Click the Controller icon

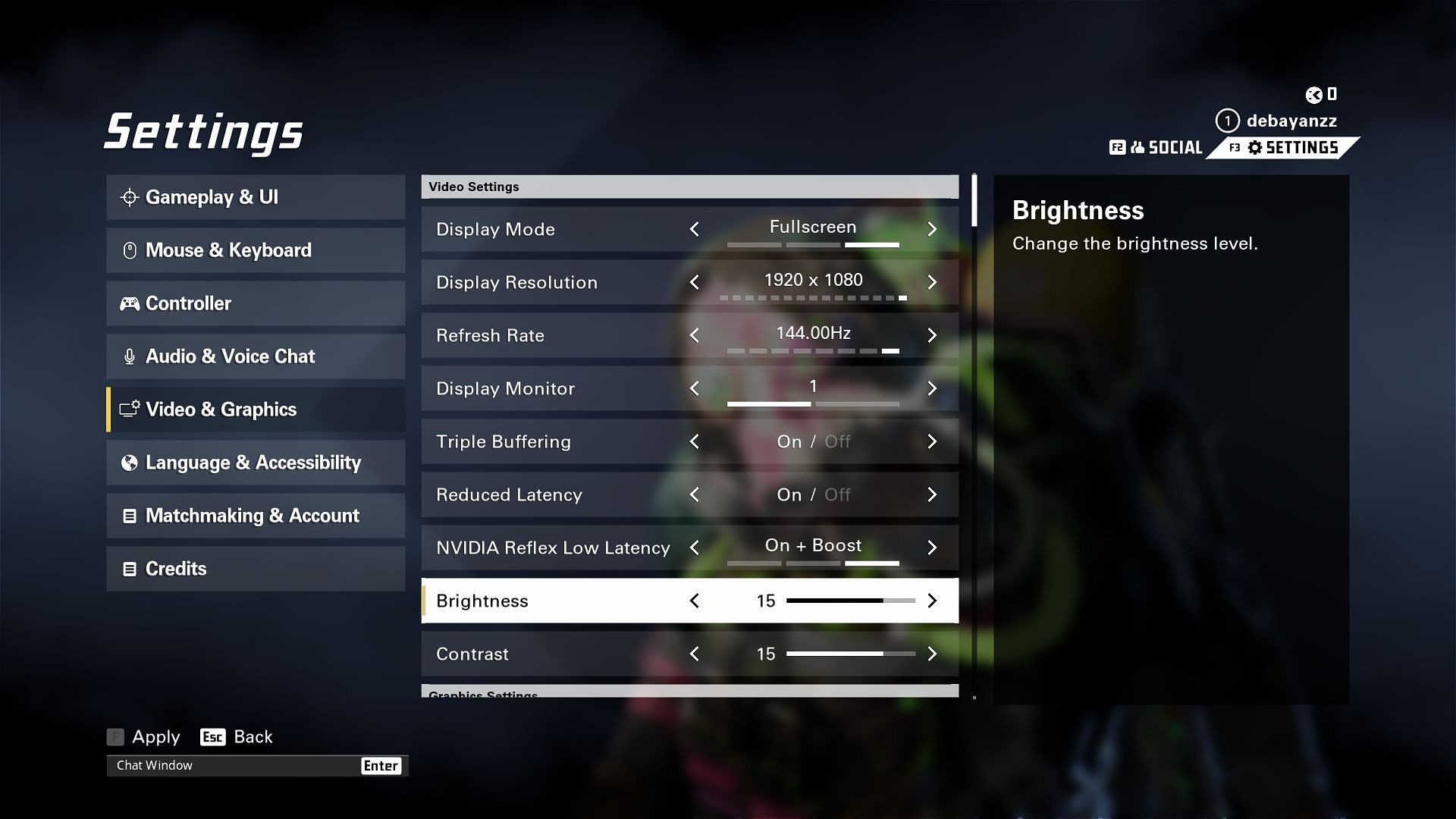(128, 303)
